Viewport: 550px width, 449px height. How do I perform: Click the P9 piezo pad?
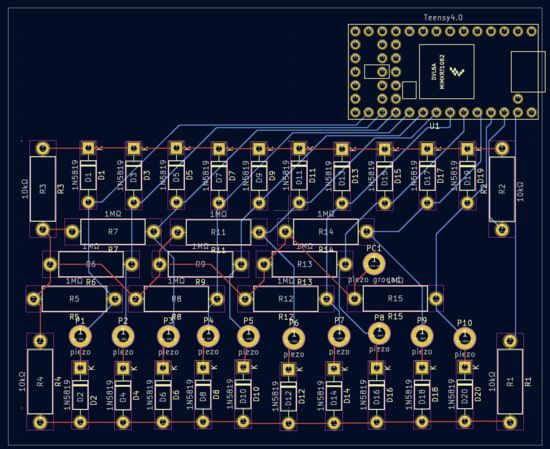[422, 336]
